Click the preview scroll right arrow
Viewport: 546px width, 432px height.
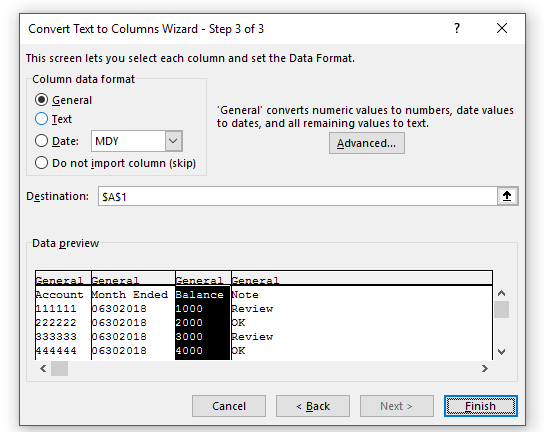pos(484,368)
